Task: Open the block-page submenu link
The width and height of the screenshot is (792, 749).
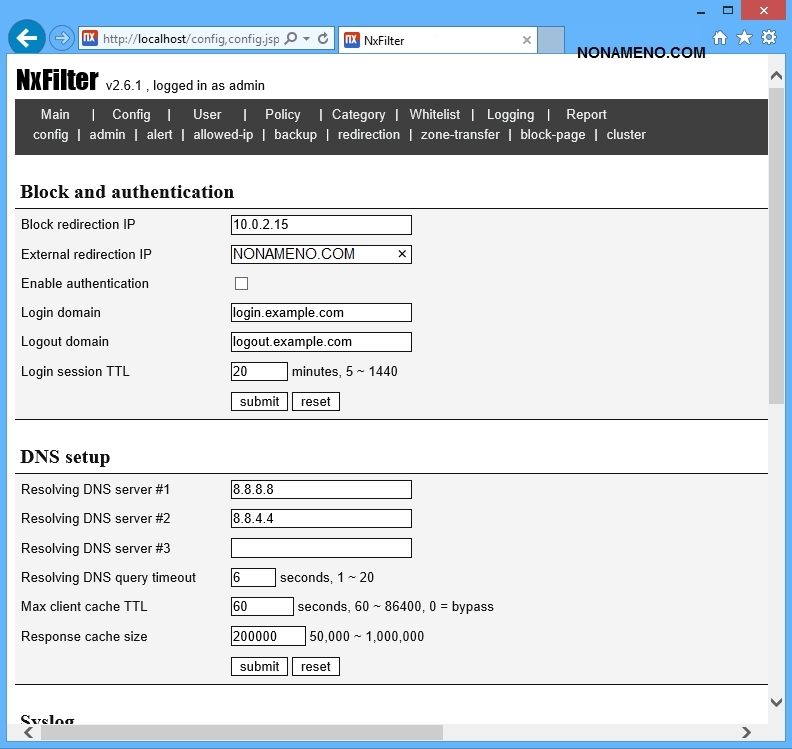Action: tap(553, 135)
